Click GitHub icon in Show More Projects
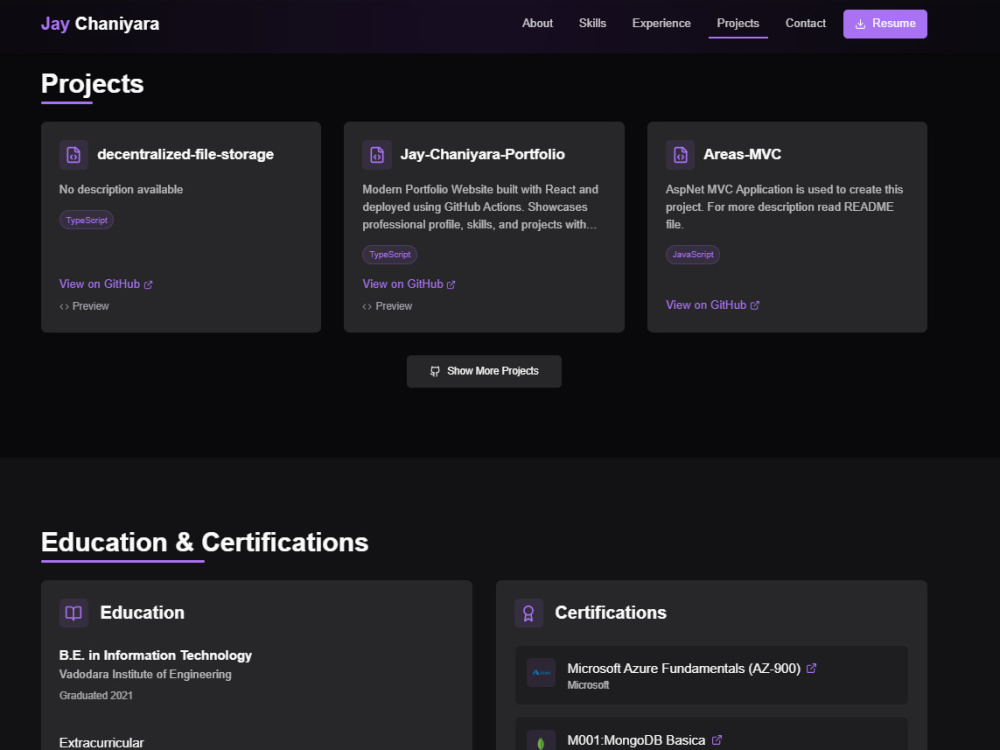Image resolution: width=1000 pixels, height=750 pixels. click(434, 371)
